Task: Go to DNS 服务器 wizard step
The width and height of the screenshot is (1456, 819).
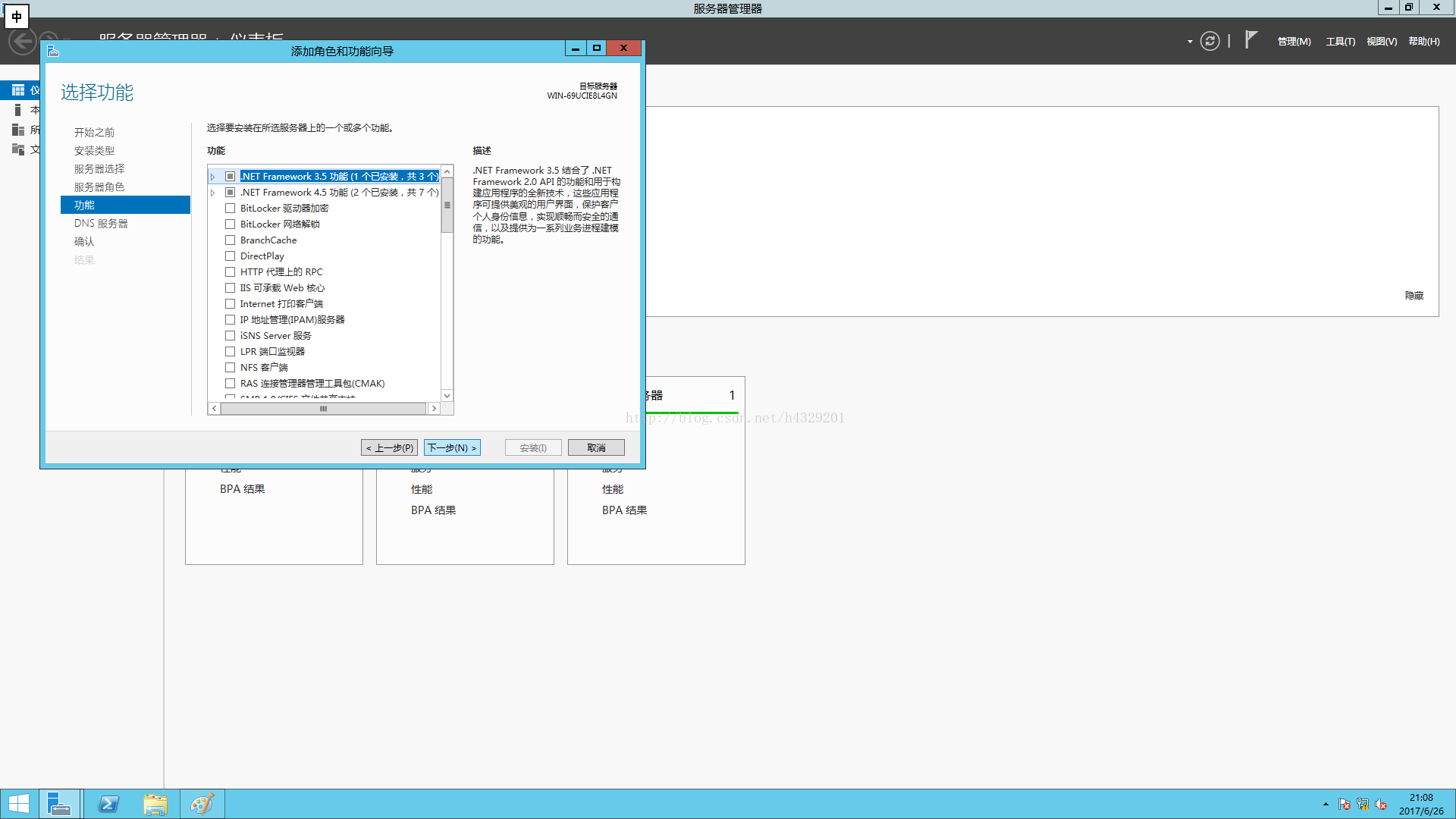Action: [101, 224]
